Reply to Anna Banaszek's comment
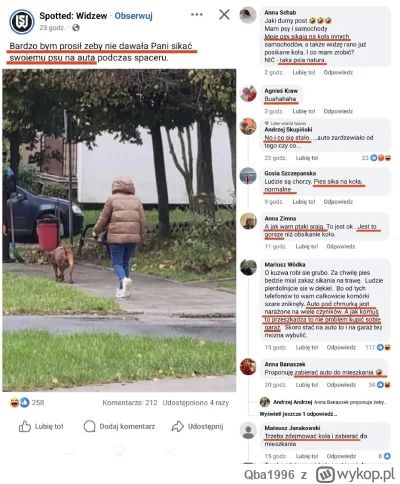This screenshot has height=484, width=400. [x=341, y=385]
